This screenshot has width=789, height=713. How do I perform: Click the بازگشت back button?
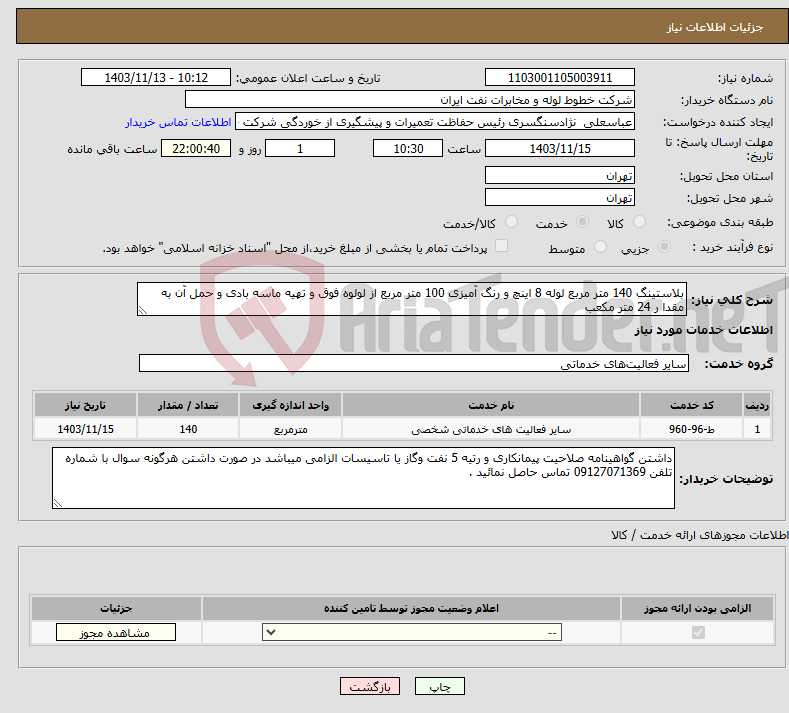pos(370,686)
